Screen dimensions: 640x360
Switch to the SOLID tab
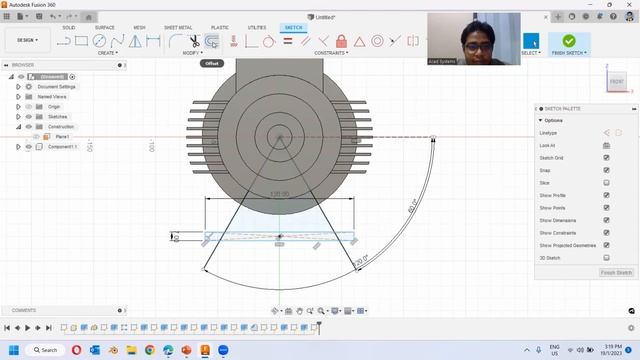[69, 27]
